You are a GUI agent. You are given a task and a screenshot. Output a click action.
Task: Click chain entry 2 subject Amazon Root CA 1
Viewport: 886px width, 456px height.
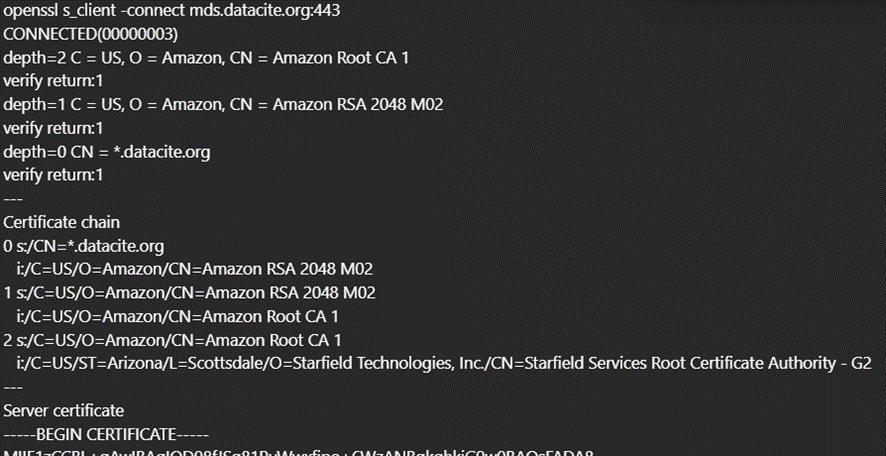(172, 340)
